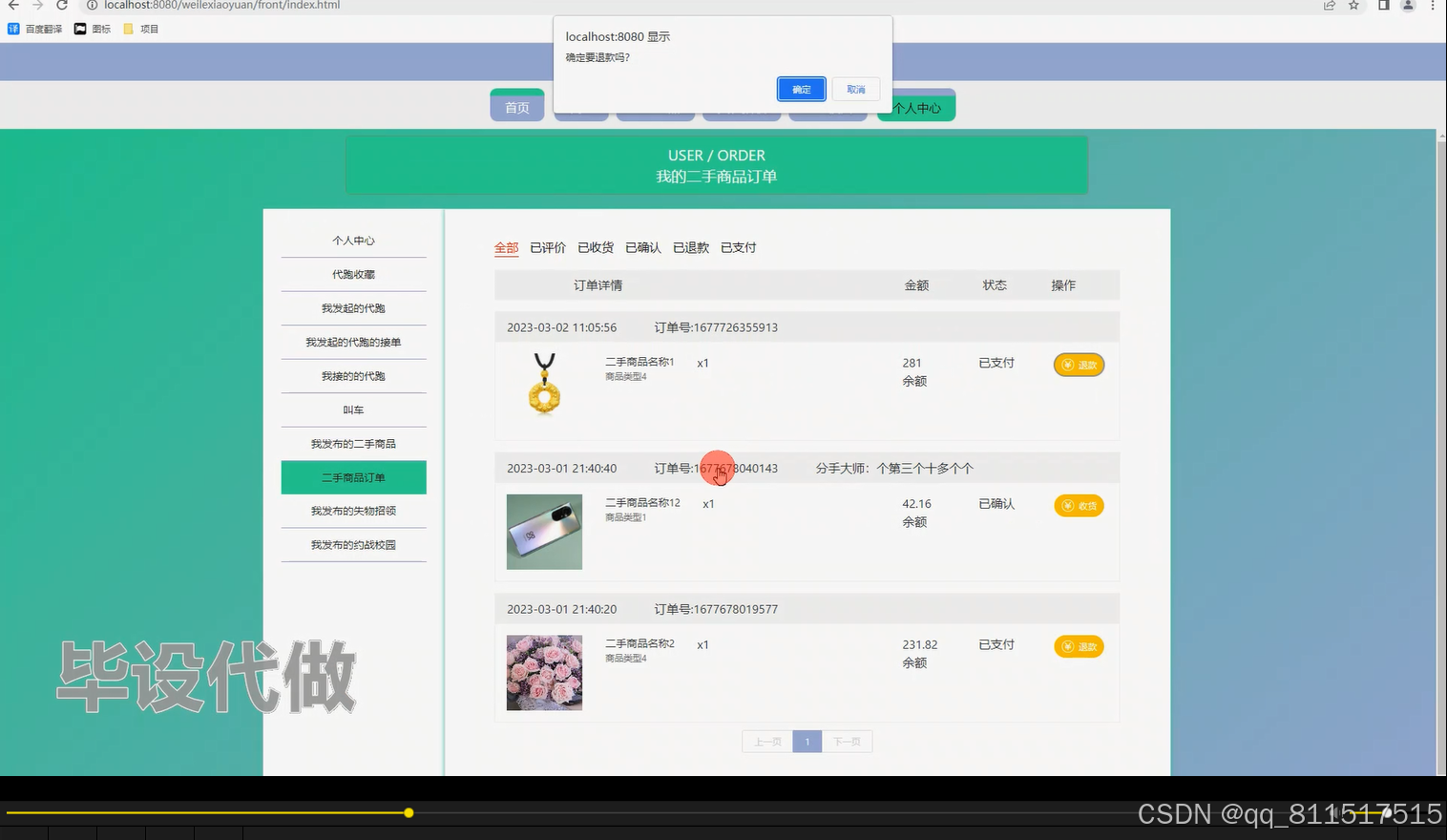Switch to the 已评价 orders tab
This screenshot has height=840, width=1447.
(547, 247)
